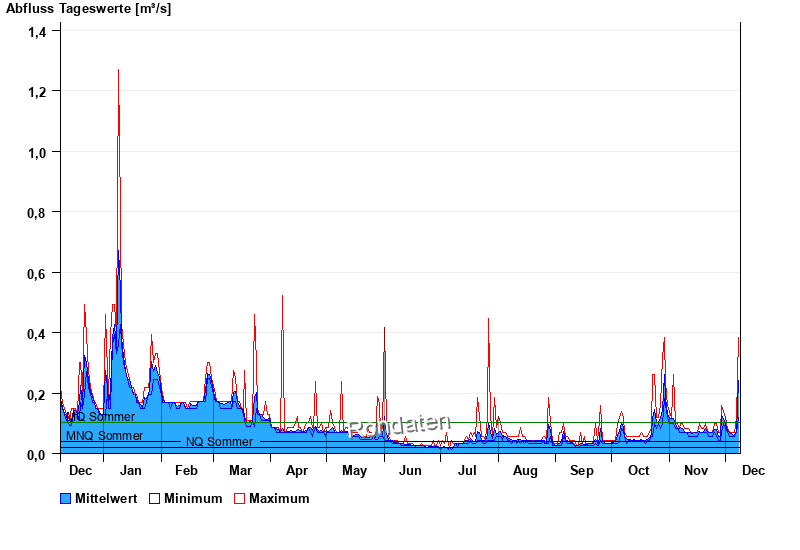This screenshot has width=800, height=550.
Task: Click the 0,0 value on y-axis
Action: [37, 454]
